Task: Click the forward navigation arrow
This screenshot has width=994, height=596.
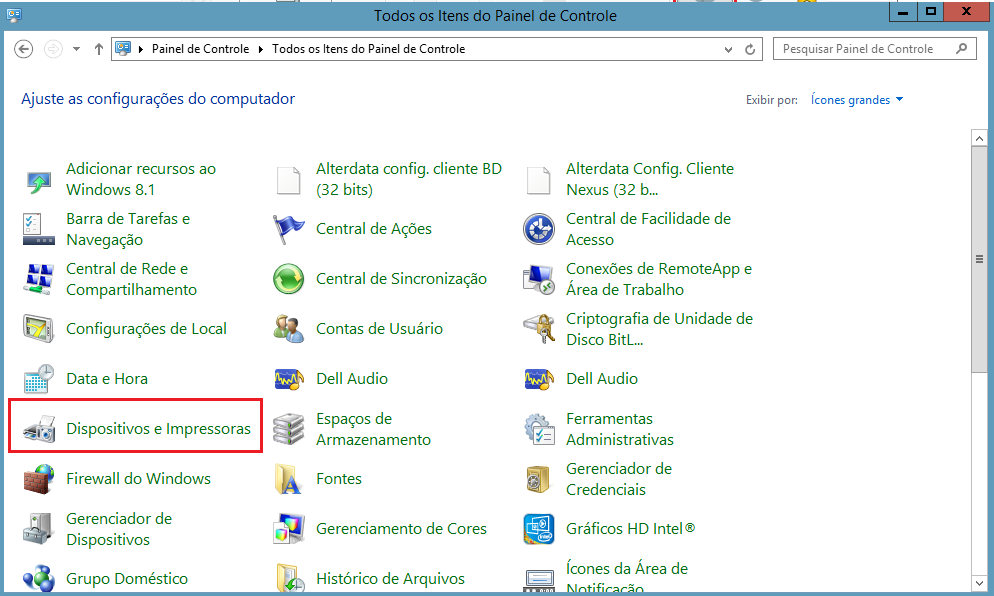Action: (53, 49)
